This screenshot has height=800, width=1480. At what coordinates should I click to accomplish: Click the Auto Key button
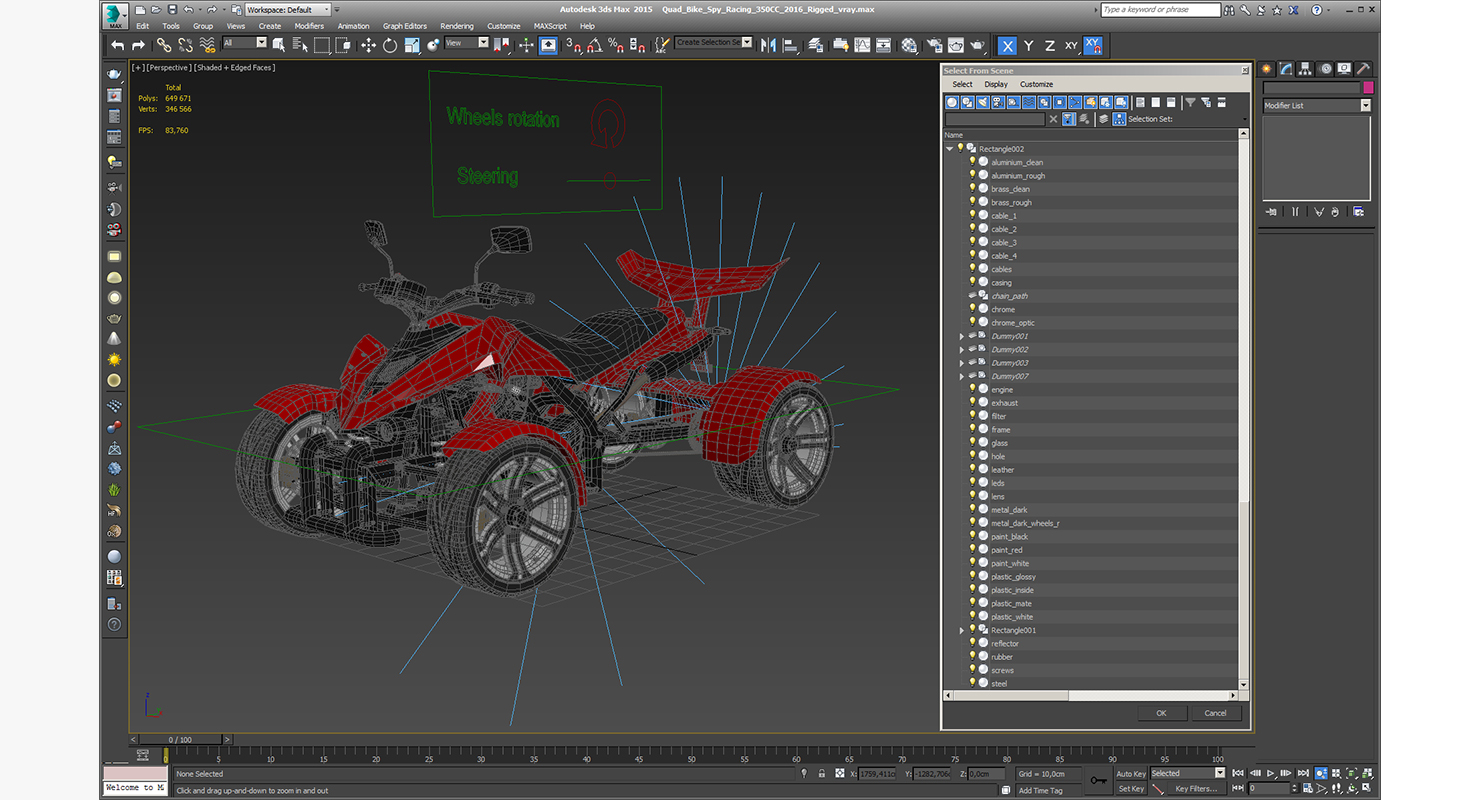[1131, 774]
